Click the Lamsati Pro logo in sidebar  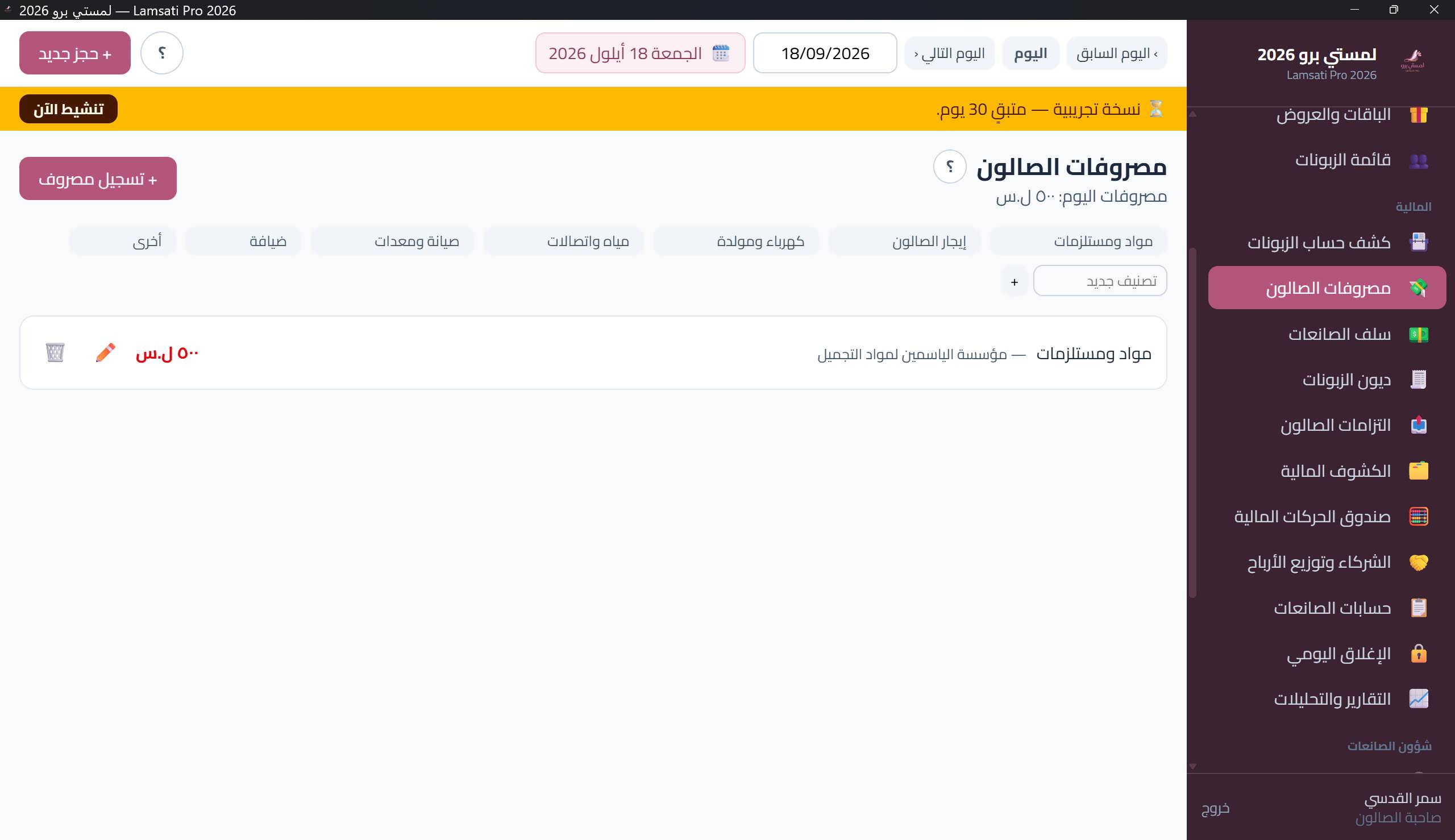pos(1412,60)
